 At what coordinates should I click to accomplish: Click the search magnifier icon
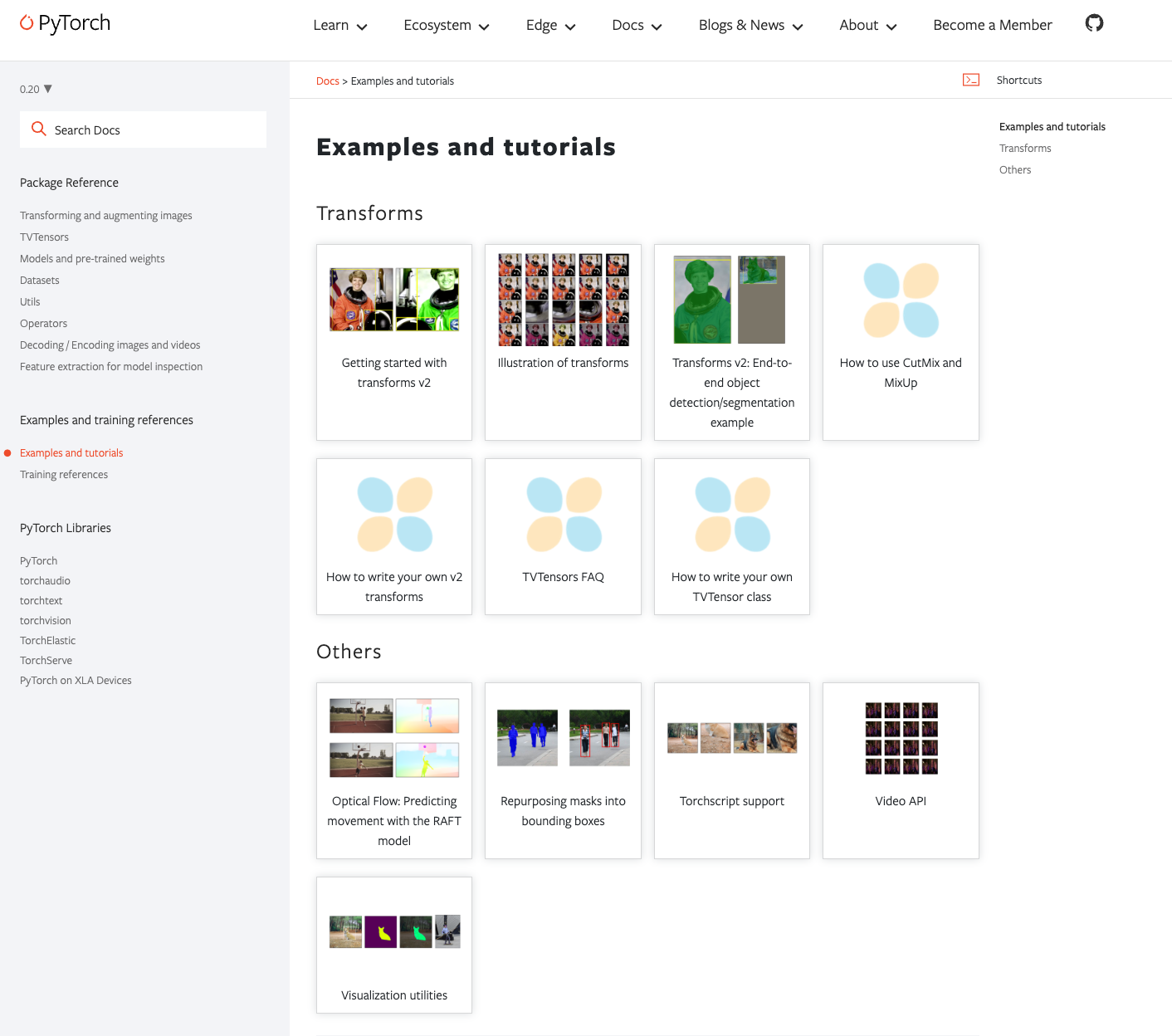[38, 129]
